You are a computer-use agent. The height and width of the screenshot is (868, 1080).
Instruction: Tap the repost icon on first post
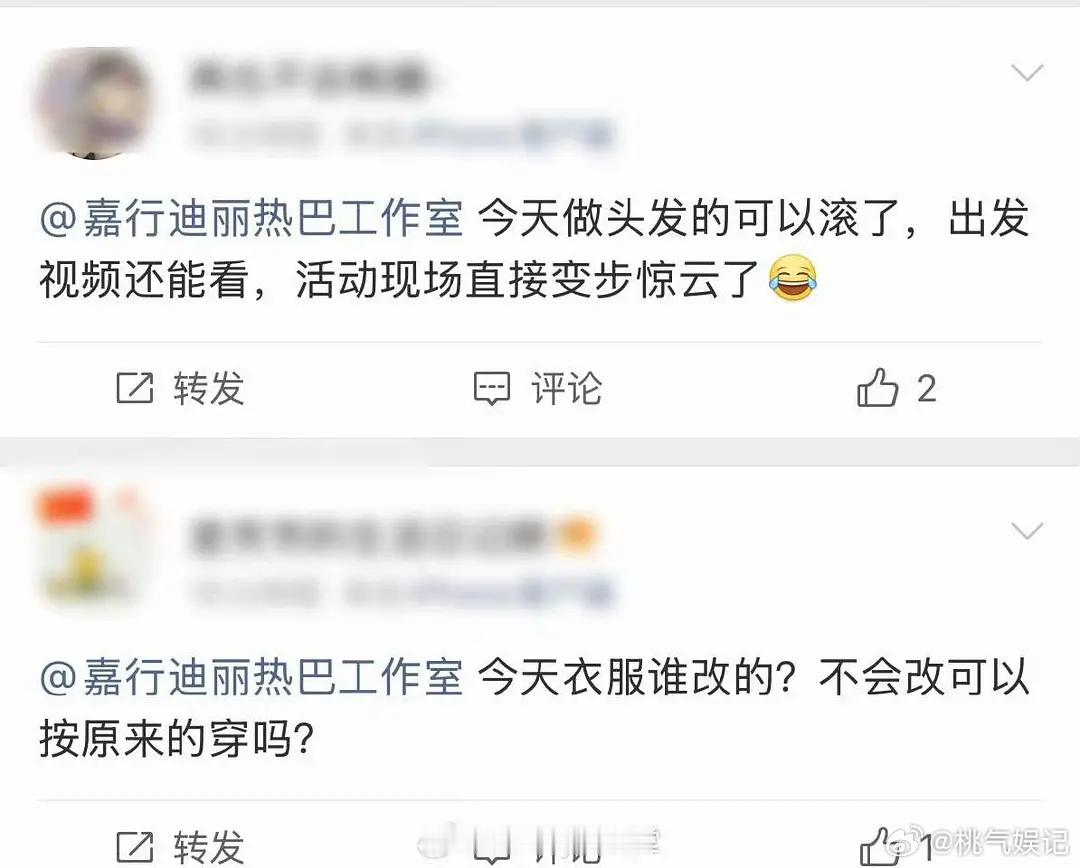(x=134, y=388)
